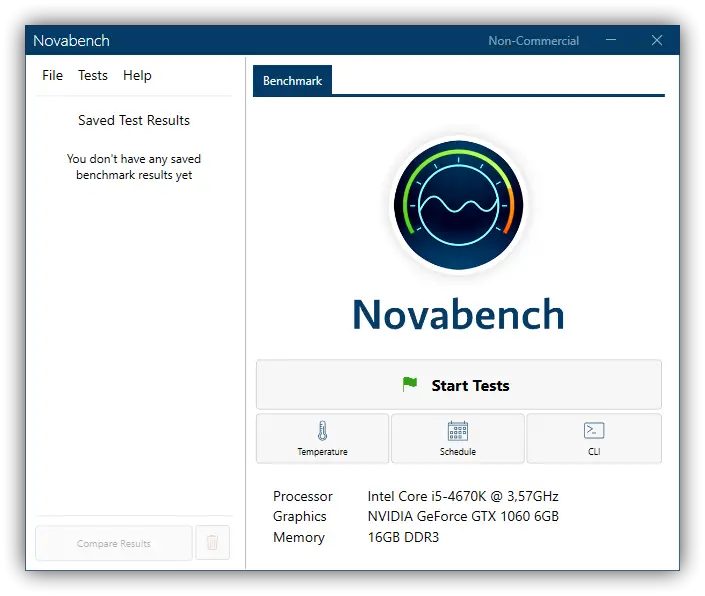
Task: Click the green flag icon
Action: click(x=410, y=384)
